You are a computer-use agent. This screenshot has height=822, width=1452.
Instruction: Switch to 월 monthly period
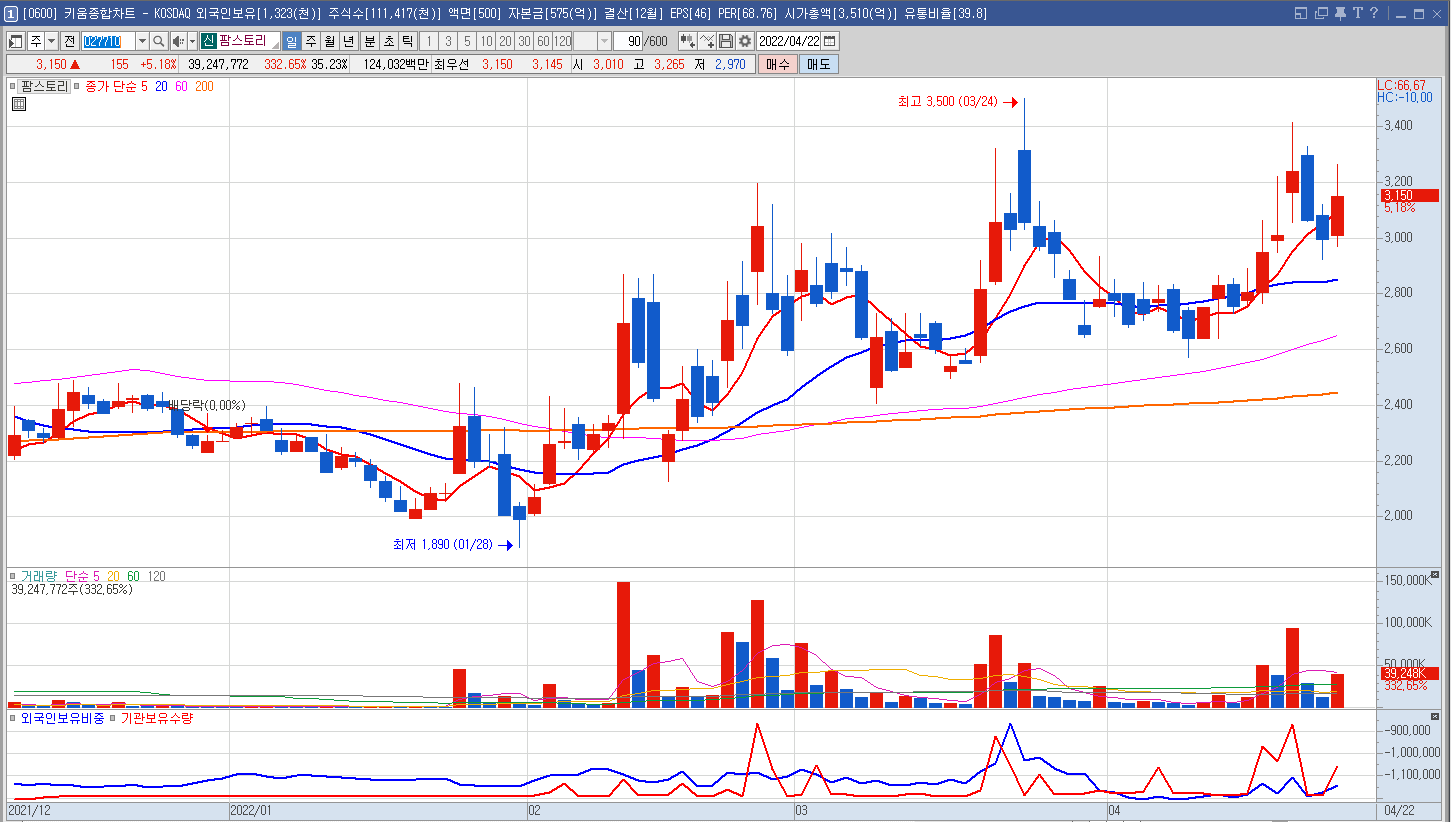pos(329,41)
